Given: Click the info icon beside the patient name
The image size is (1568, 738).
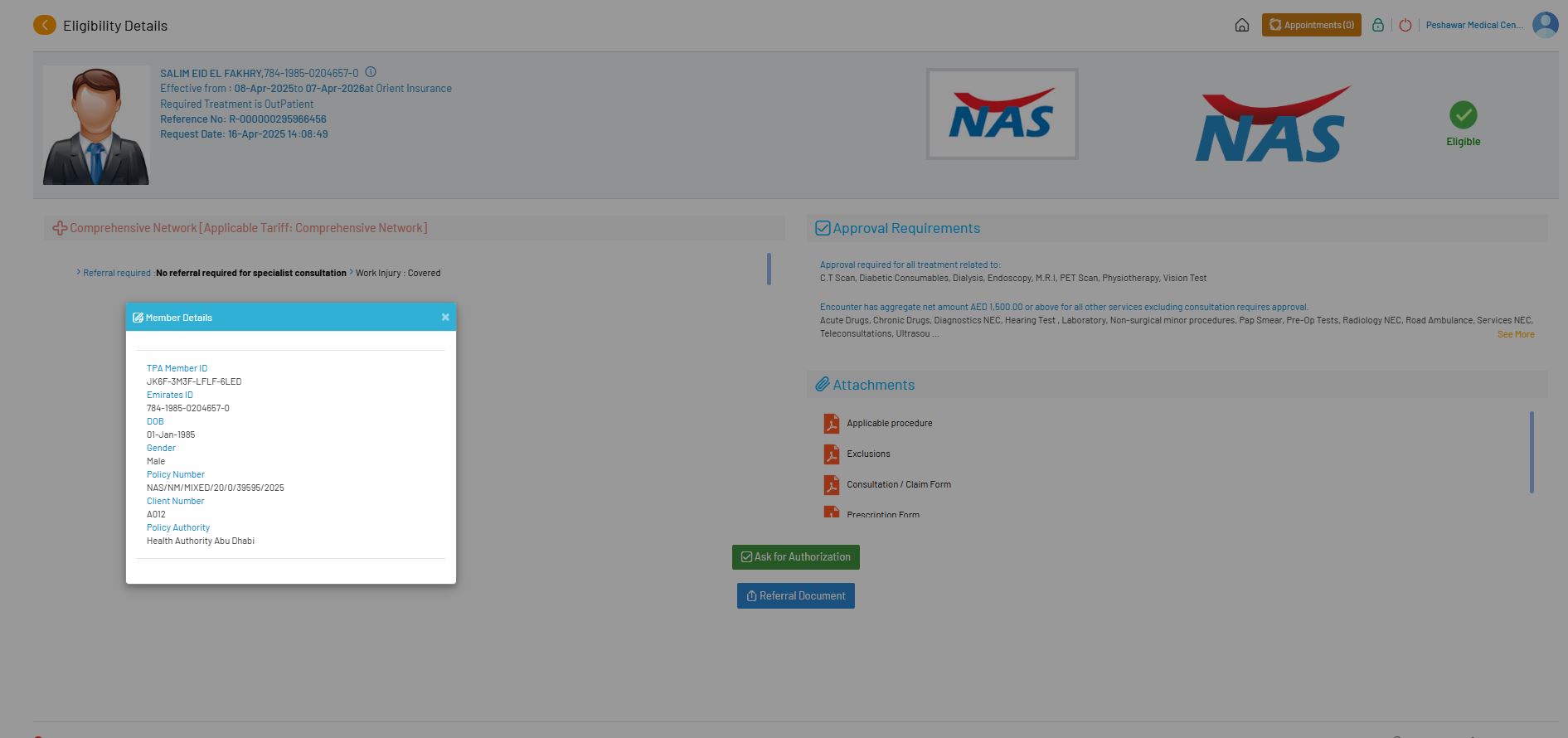Looking at the screenshot, I should click(371, 72).
